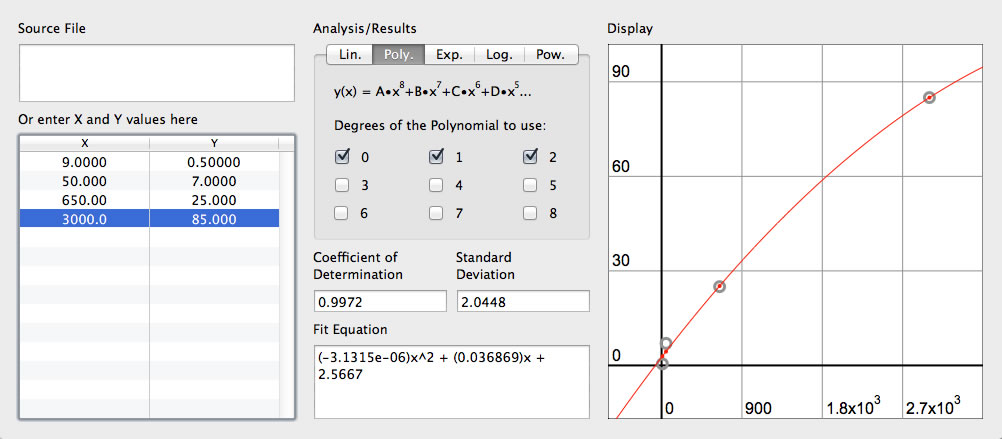Viewport: 1002px width, 439px height.
Task: Uncheck polynomial degree 0 checkbox
Action: point(342,157)
